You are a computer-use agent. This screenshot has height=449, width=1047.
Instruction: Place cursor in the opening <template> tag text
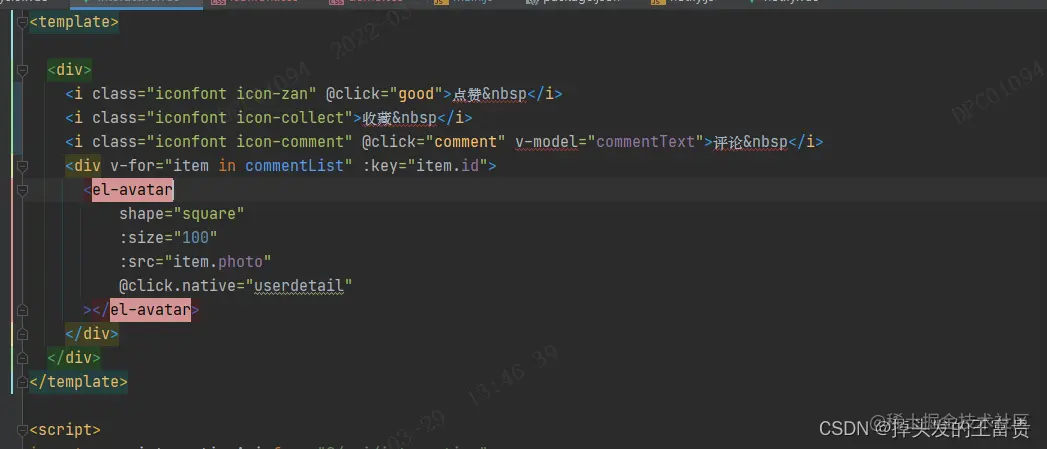point(74,22)
